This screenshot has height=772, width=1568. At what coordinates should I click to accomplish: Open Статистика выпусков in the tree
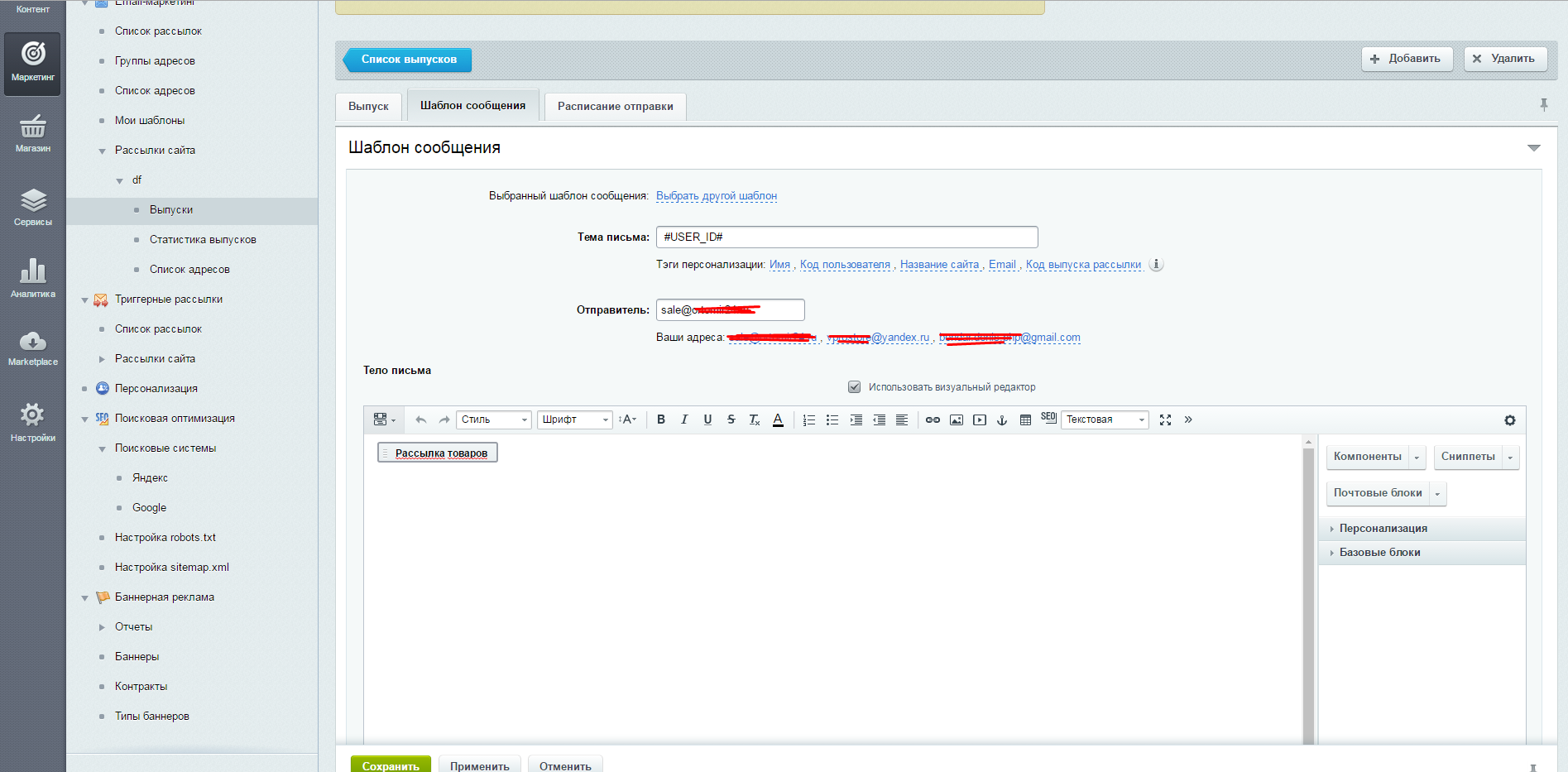click(x=203, y=240)
